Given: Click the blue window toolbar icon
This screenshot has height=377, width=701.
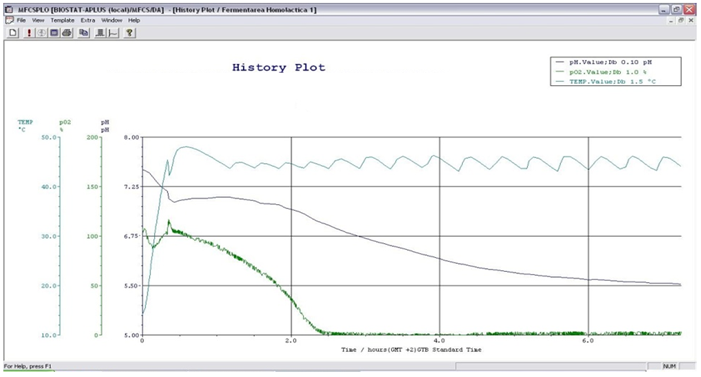Looking at the screenshot, I should [x=54, y=33].
